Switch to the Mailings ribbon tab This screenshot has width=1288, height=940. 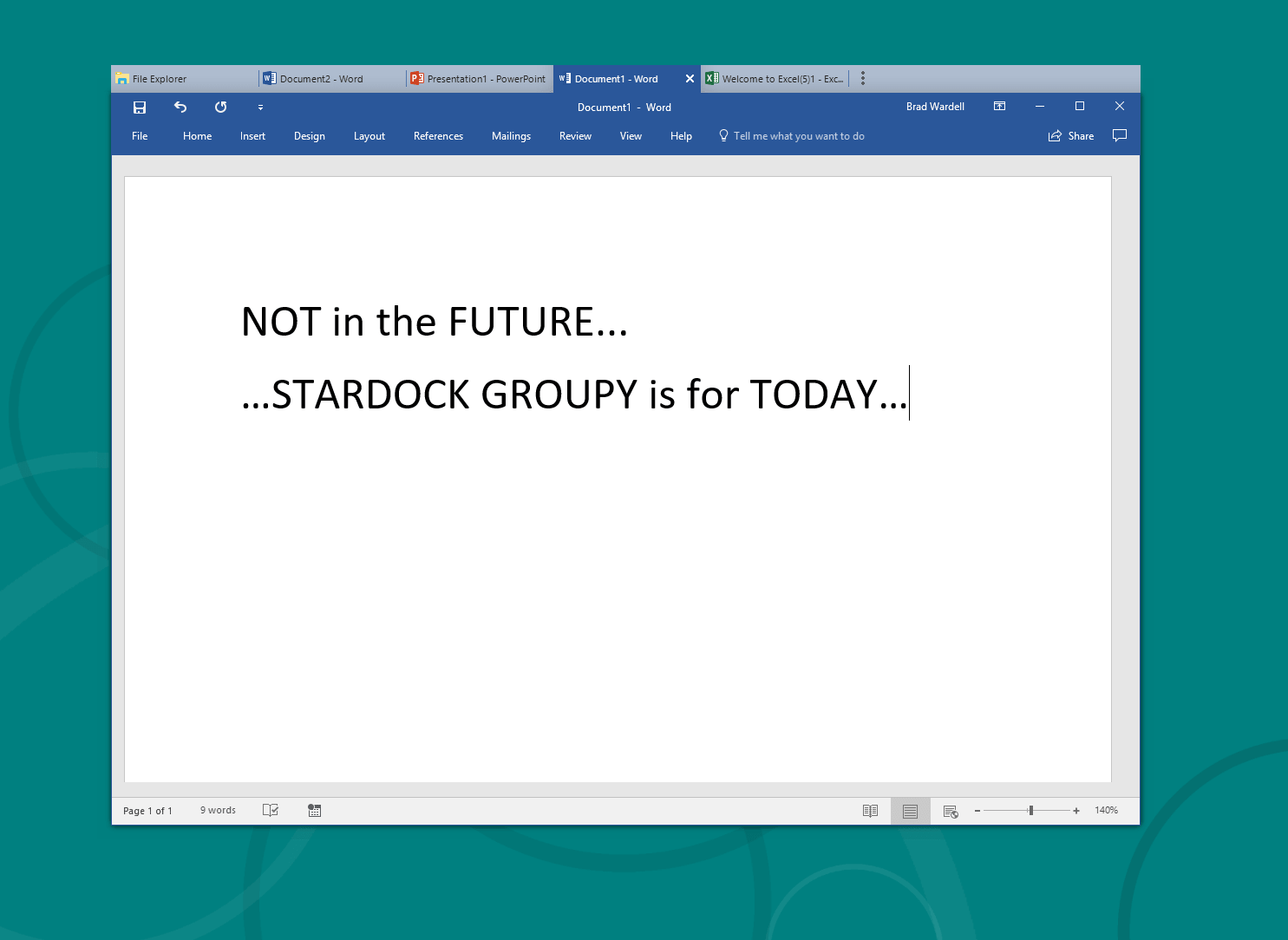pyautogui.click(x=511, y=136)
